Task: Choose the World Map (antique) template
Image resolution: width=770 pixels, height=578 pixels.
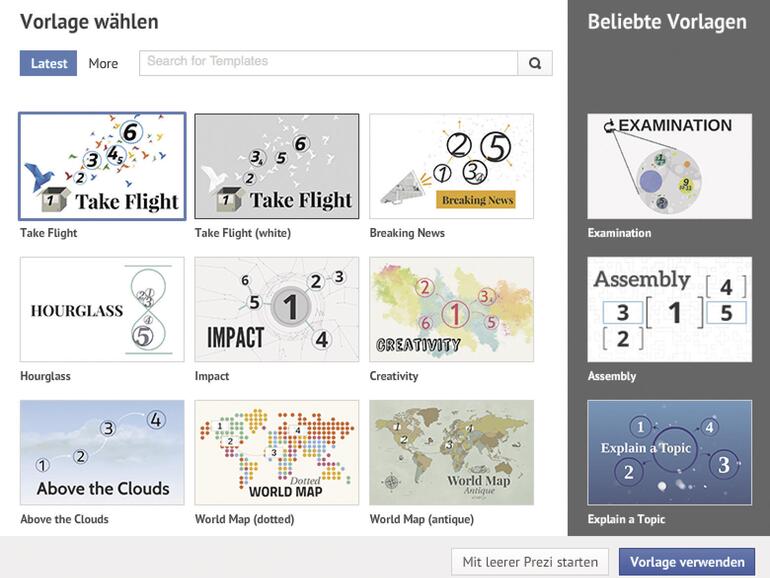Action: coord(451,452)
